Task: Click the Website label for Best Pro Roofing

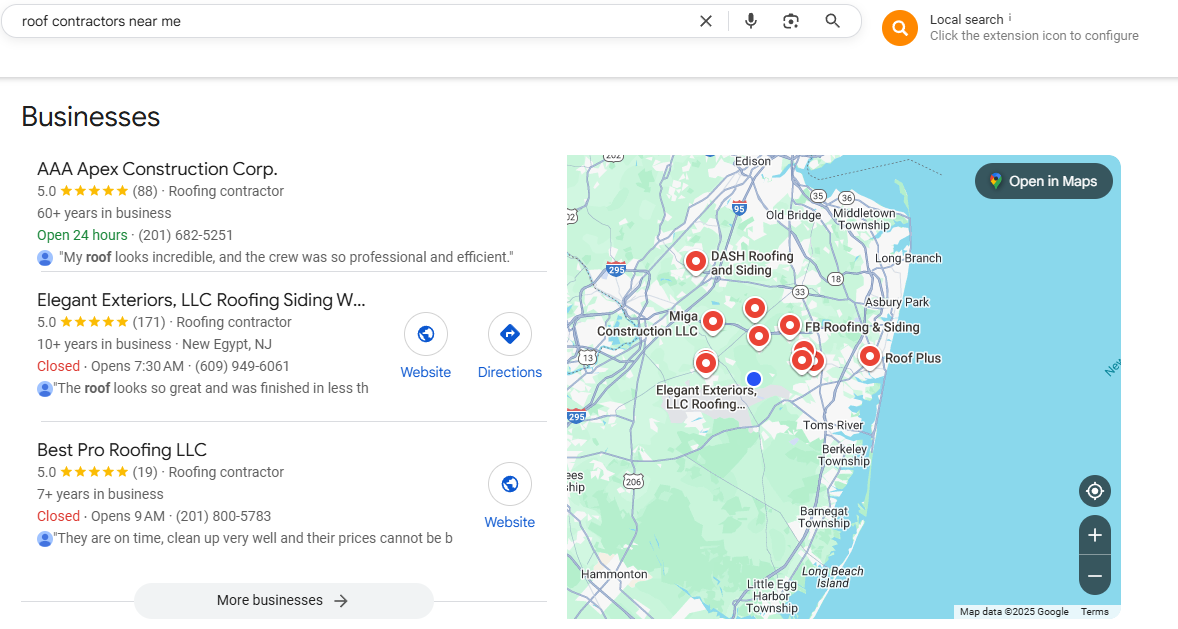Action: 509,522
